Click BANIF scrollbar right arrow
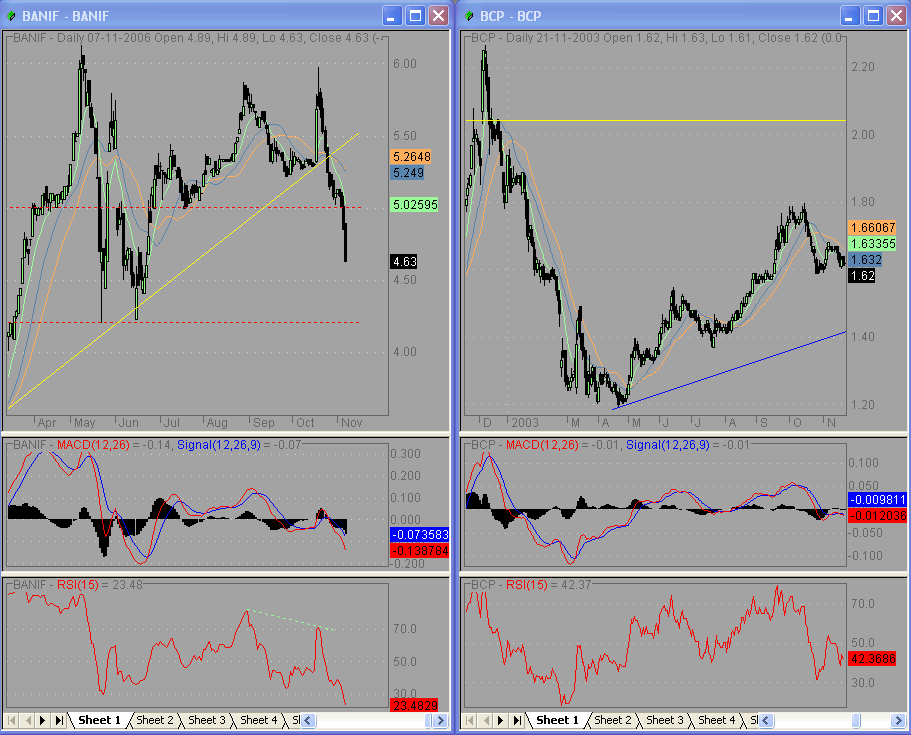Screen dimensions: 911x735 (440, 720)
